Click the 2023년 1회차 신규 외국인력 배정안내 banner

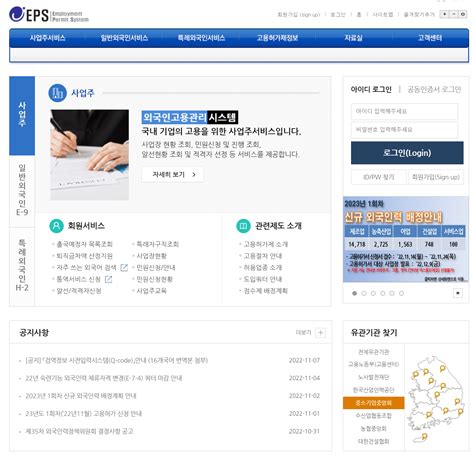[x=406, y=239]
